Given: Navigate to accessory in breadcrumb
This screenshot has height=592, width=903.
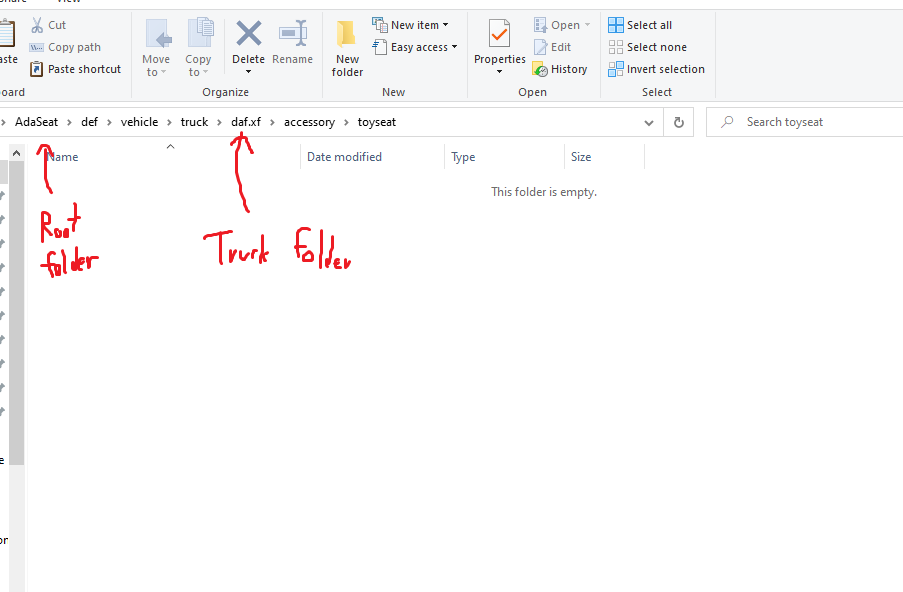Looking at the screenshot, I should [309, 122].
